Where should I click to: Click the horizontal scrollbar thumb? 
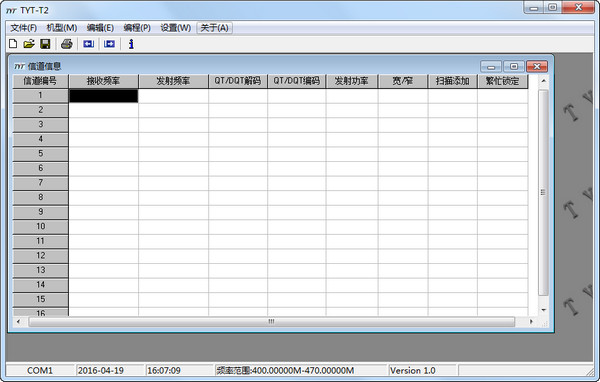271,322
